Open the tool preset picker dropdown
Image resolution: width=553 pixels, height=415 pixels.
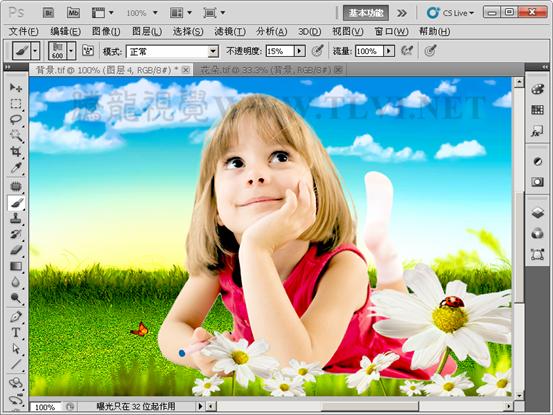click(35, 51)
